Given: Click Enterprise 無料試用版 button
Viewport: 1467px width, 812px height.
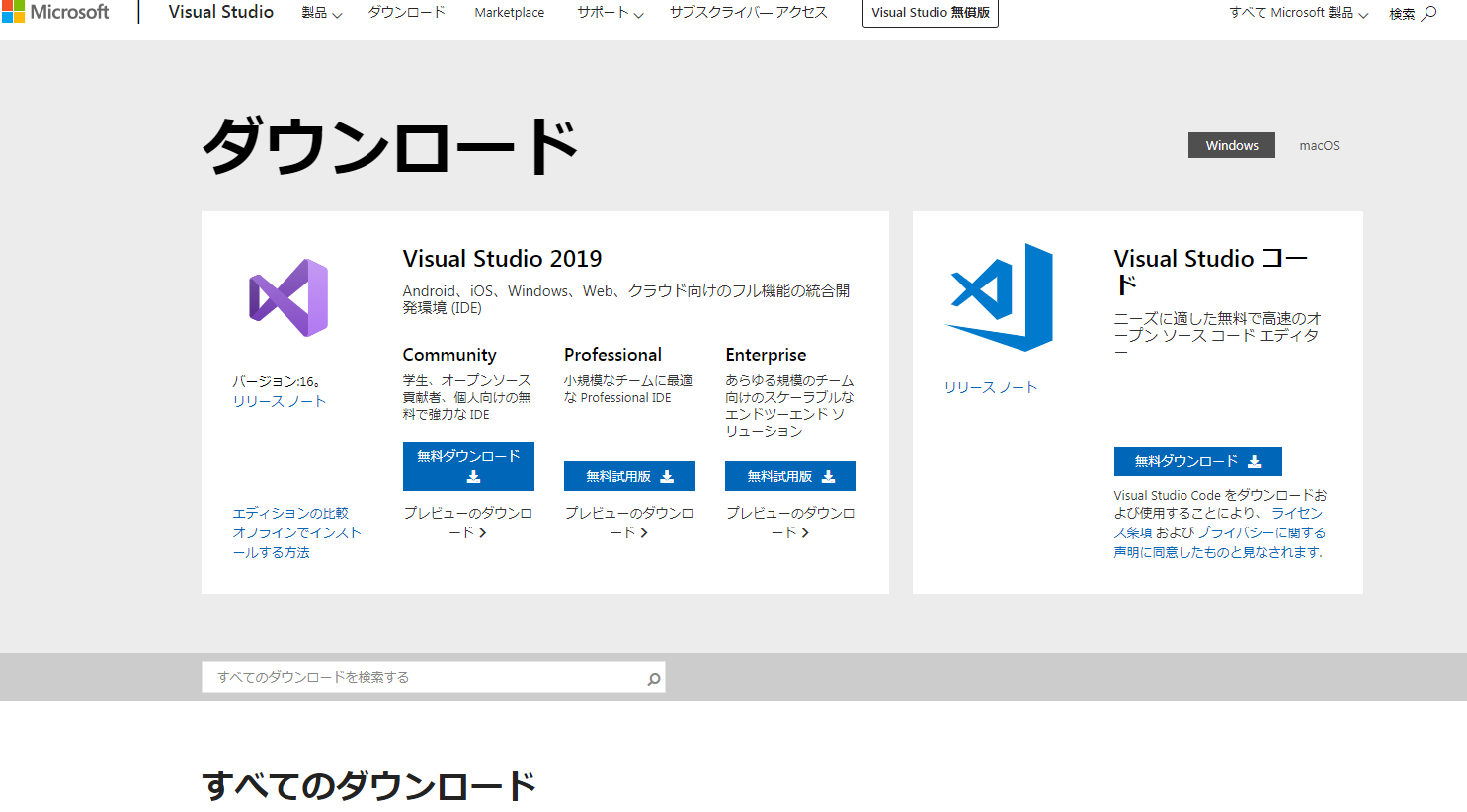Looking at the screenshot, I should (x=790, y=476).
